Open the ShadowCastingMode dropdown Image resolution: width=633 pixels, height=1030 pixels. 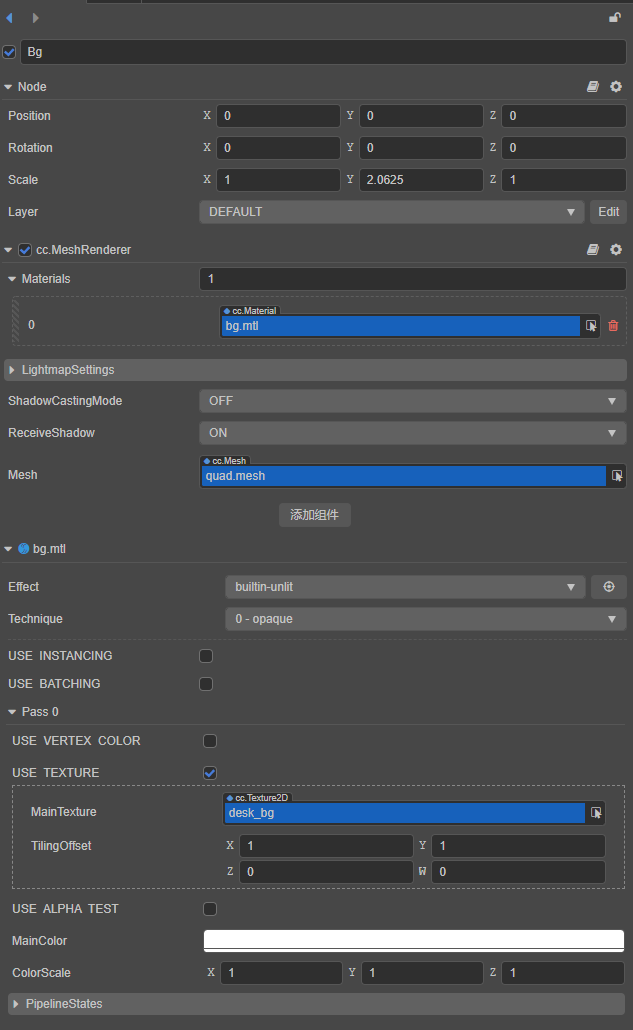[412, 401]
